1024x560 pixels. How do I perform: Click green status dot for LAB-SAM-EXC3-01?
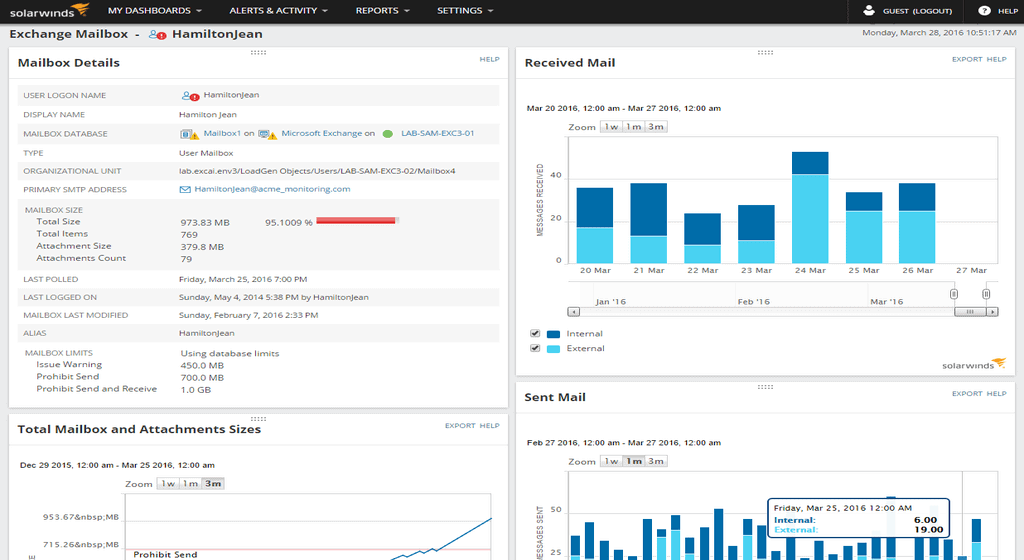[x=388, y=134]
